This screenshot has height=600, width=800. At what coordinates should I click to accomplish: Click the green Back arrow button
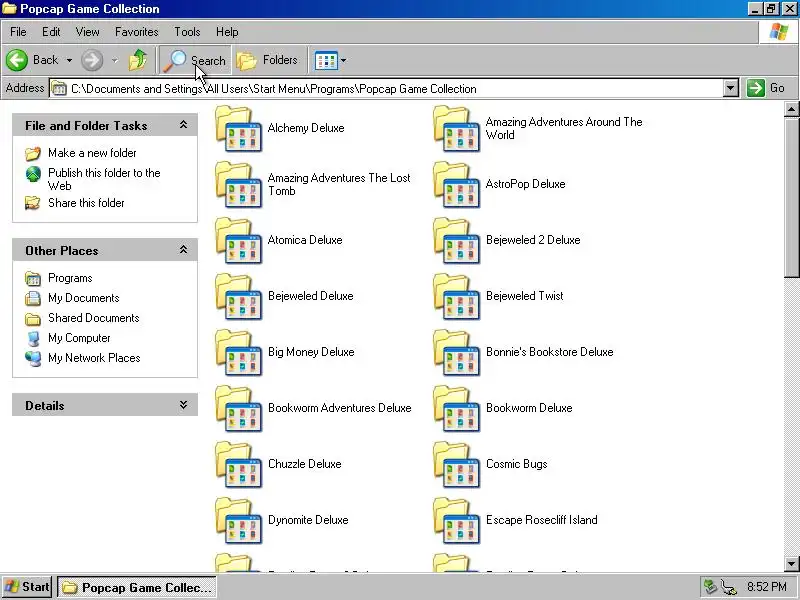(x=17, y=60)
